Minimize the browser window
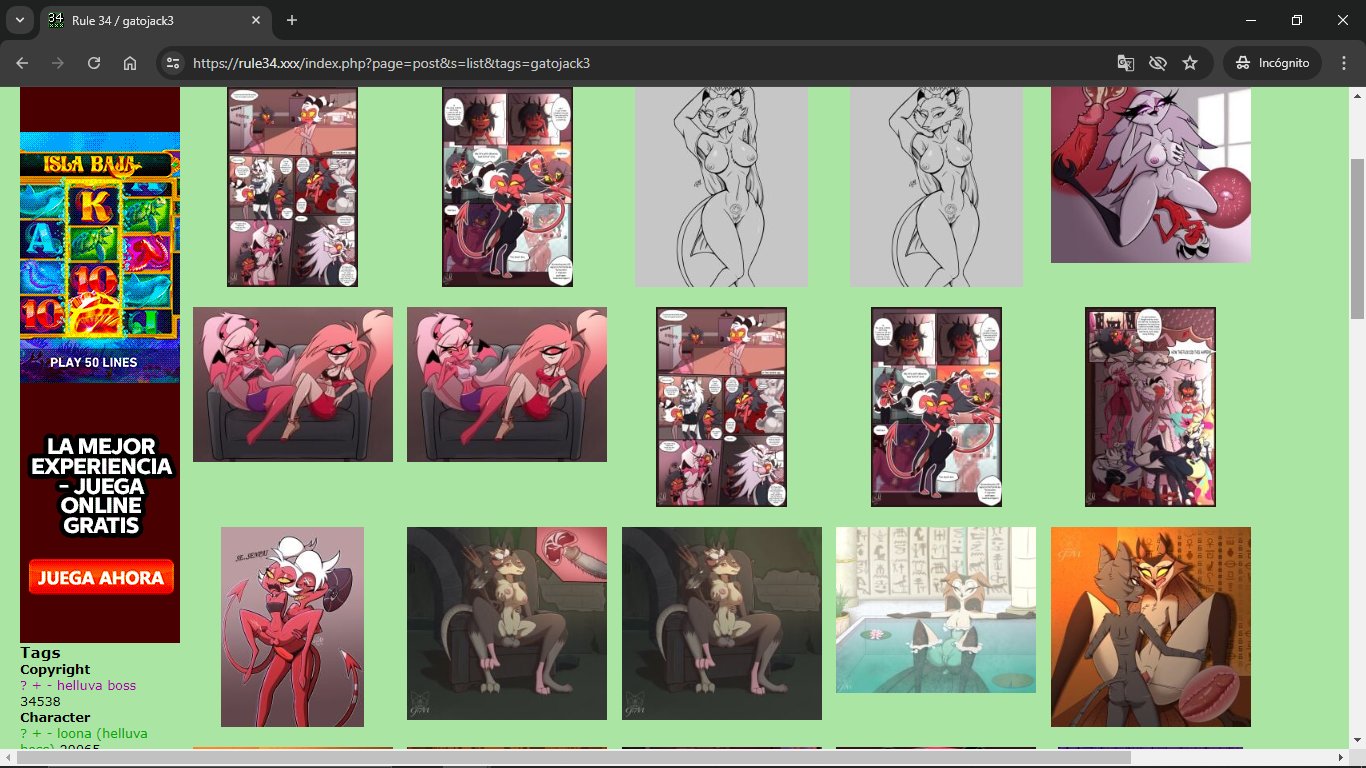1366x768 pixels. pyautogui.click(x=1251, y=20)
